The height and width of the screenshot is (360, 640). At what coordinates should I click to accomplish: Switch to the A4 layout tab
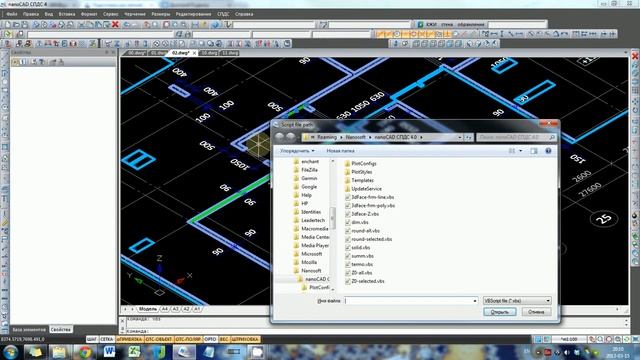click(165, 309)
